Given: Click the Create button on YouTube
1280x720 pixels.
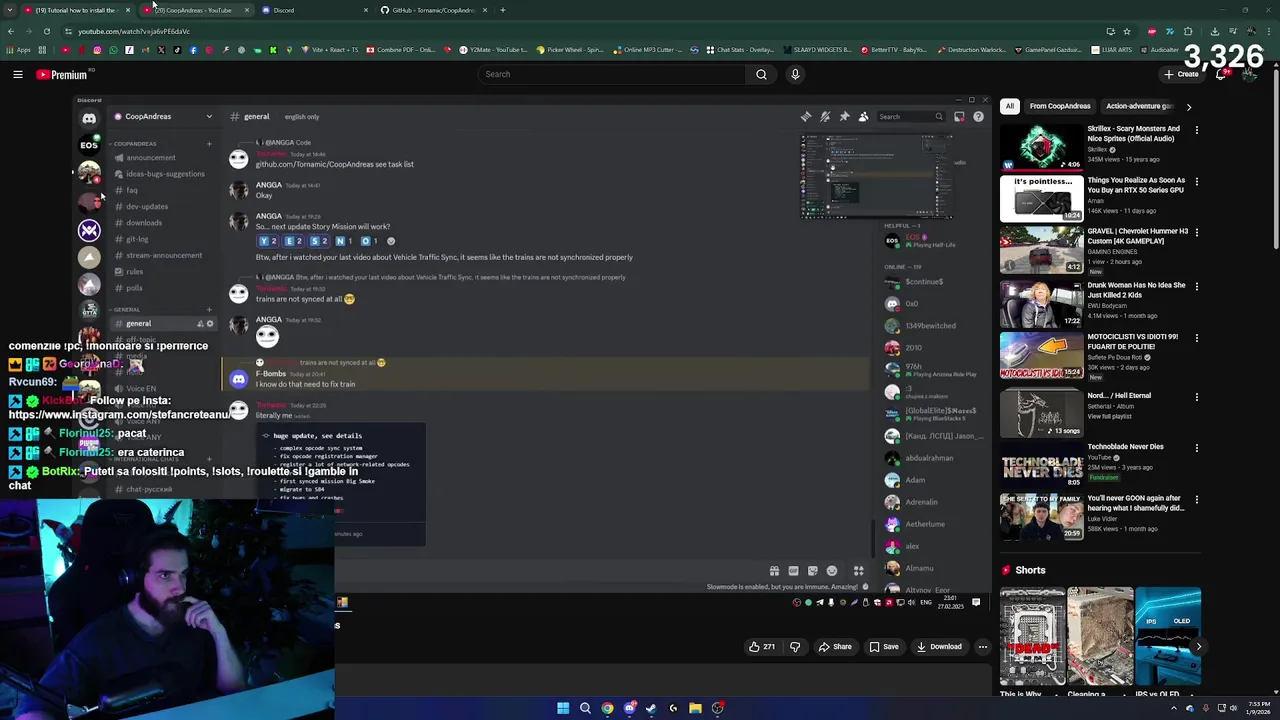Looking at the screenshot, I should coord(1181,74).
